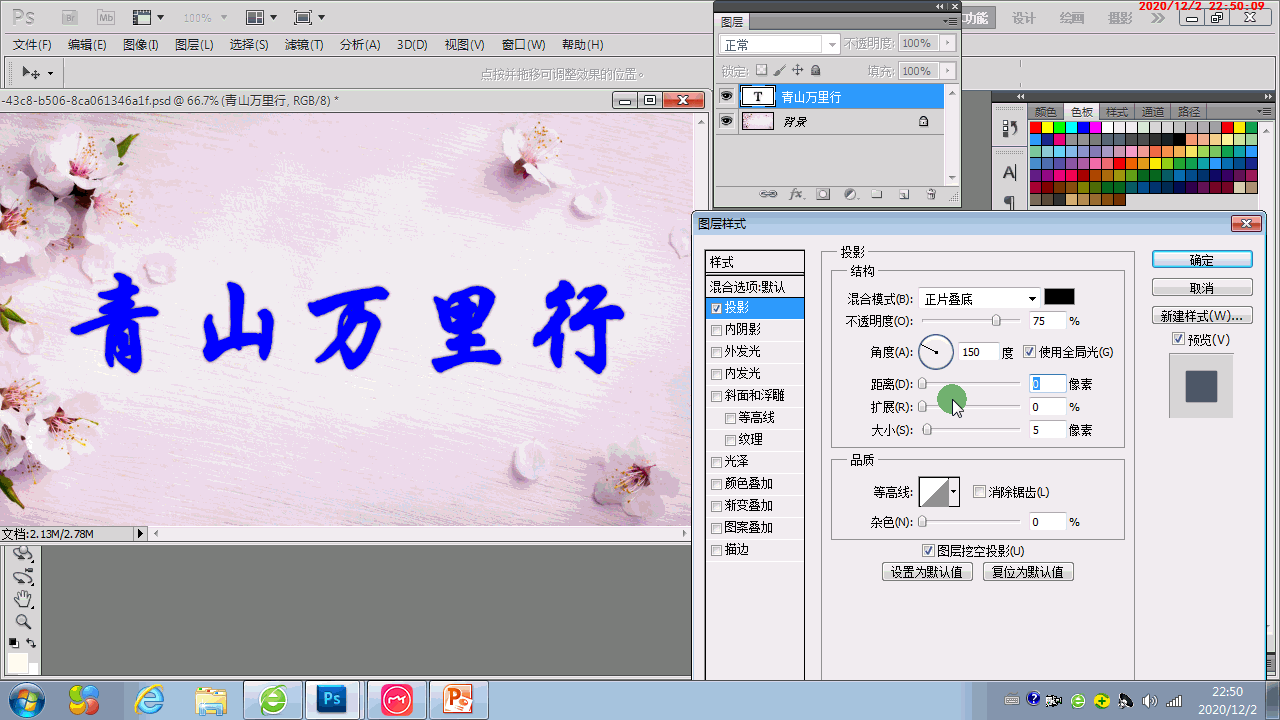Switch to the 颜色 color tab
1280x720 pixels.
(x=1046, y=112)
